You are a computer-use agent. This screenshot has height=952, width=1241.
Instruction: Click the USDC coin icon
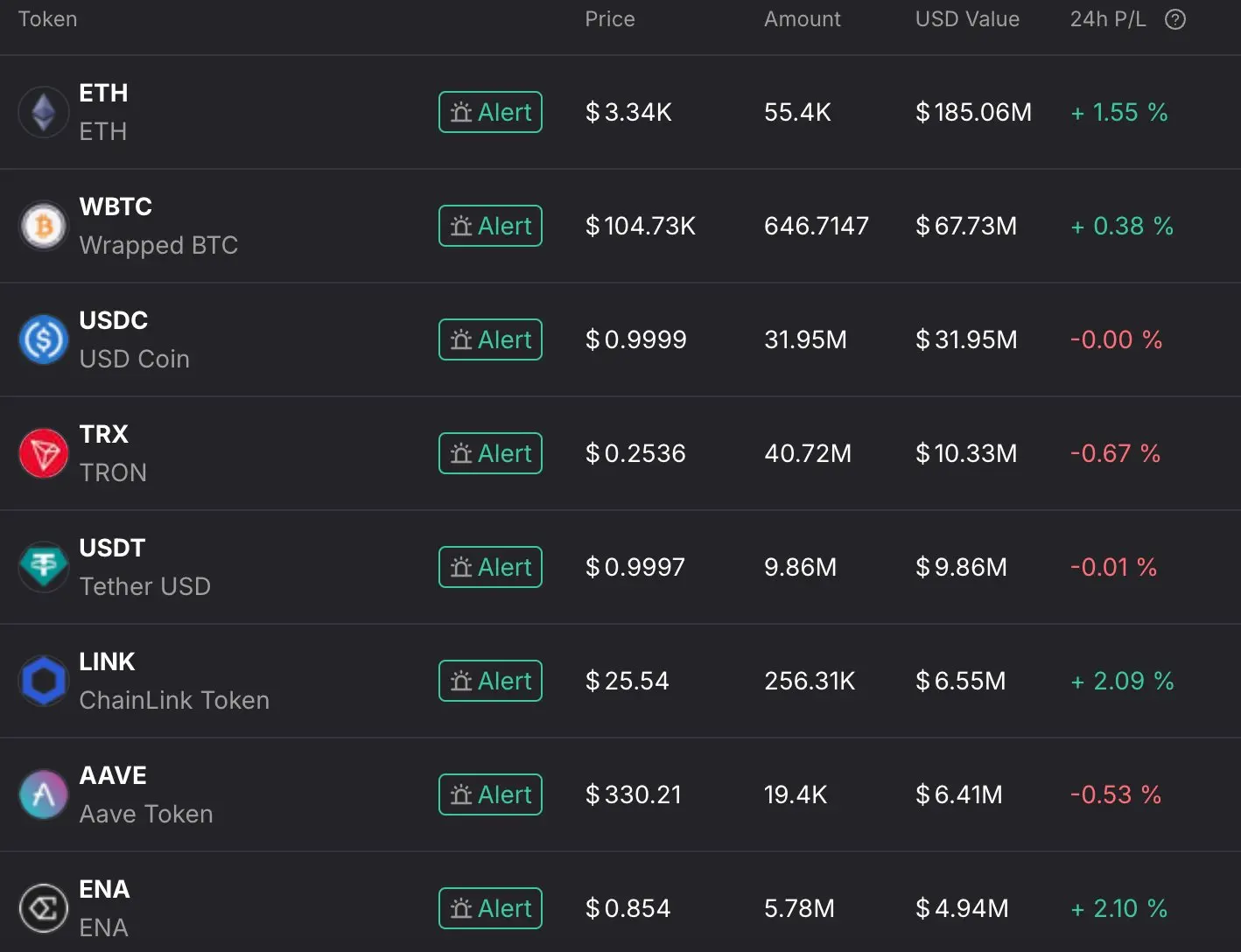[x=44, y=339]
